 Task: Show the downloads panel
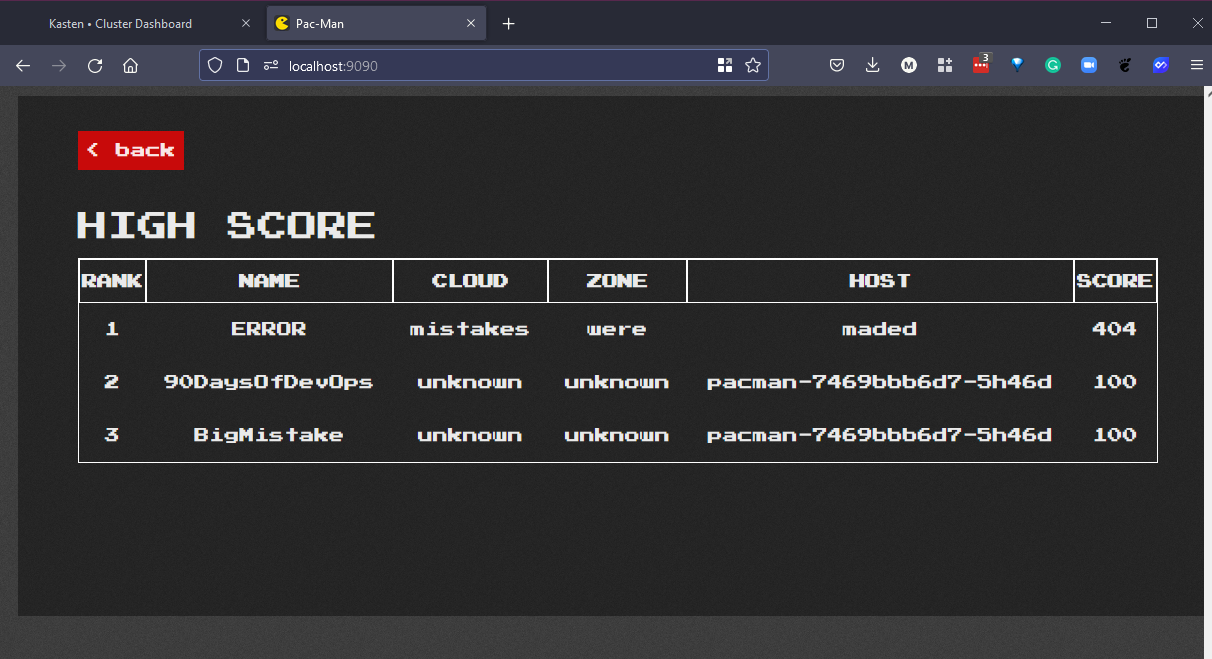872,66
